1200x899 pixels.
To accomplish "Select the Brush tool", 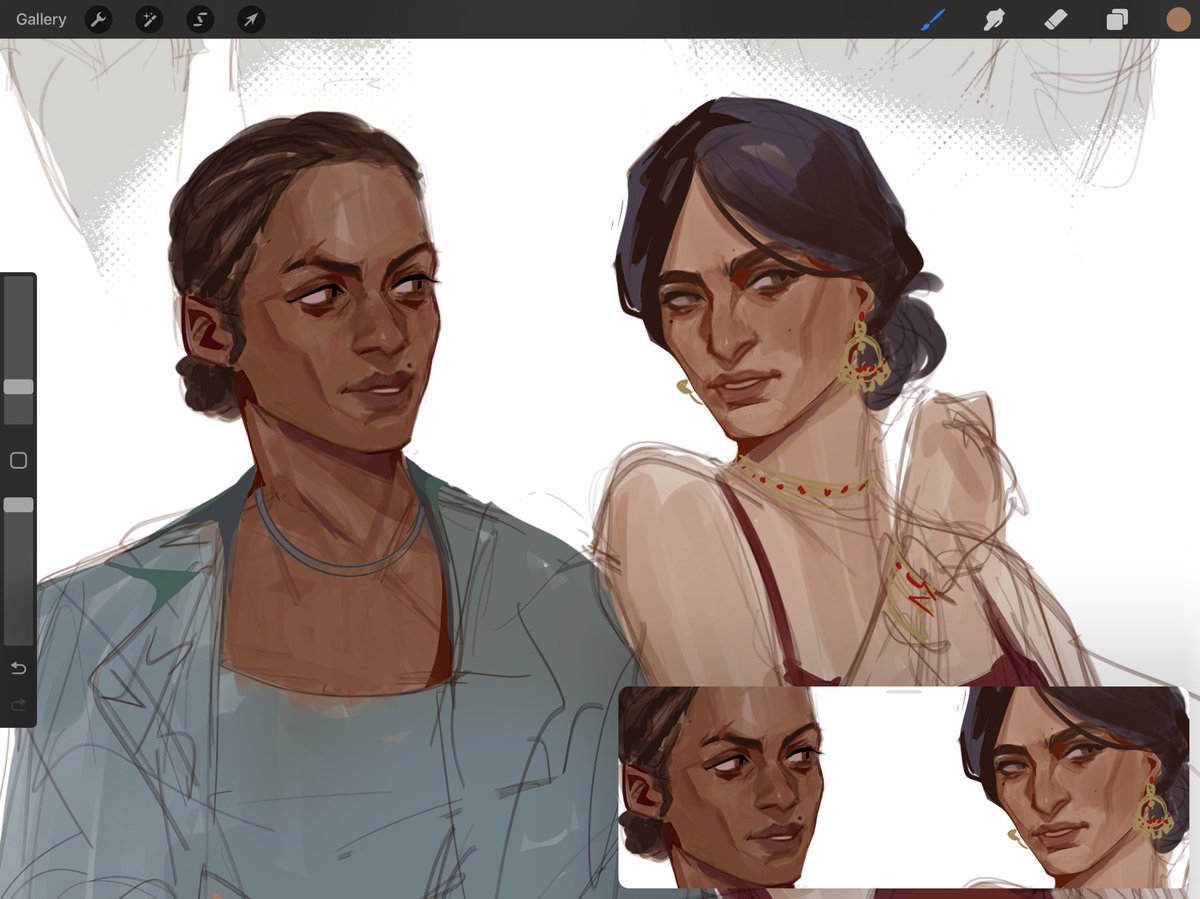I will (x=932, y=19).
